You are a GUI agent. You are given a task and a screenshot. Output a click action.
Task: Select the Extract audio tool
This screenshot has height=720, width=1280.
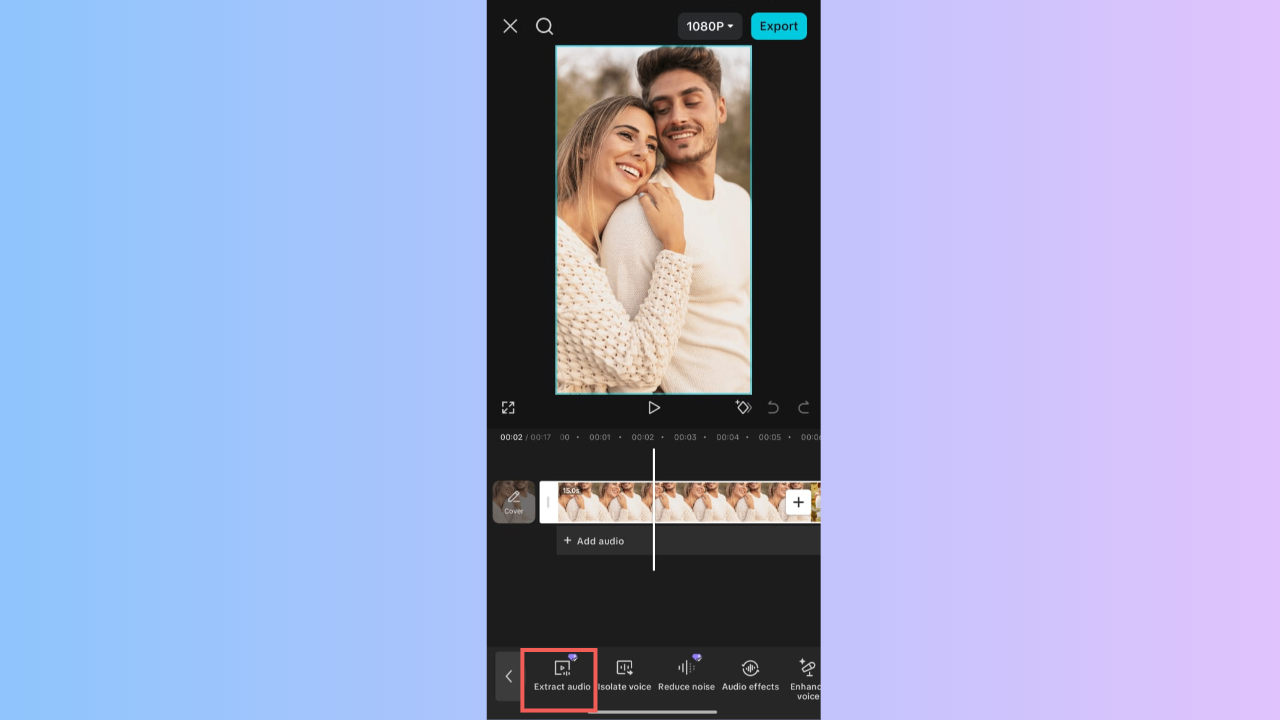562,676
